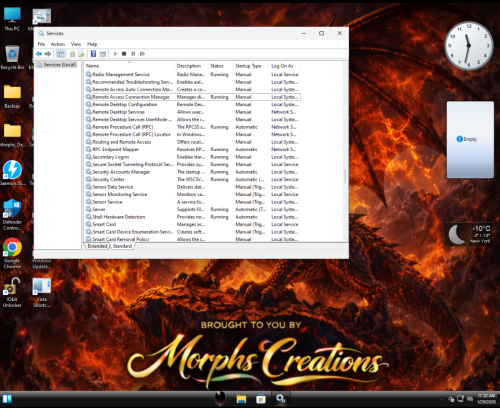Click the Start Service play icon
This screenshot has height=408, width=500.
pyautogui.click(x=115, y=54)
